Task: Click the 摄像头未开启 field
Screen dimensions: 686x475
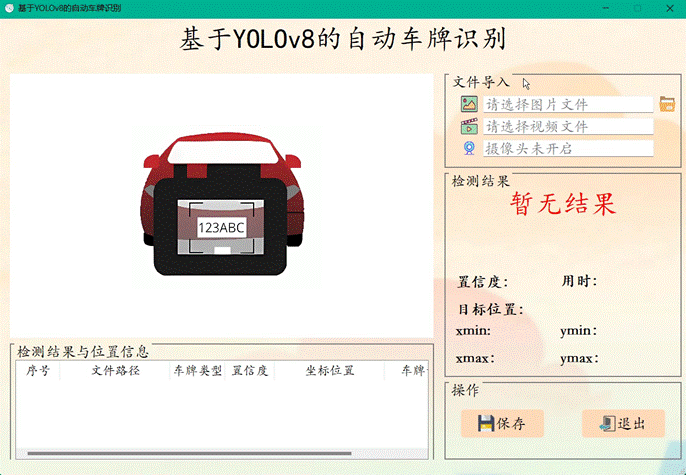Action: pos(568,148)
